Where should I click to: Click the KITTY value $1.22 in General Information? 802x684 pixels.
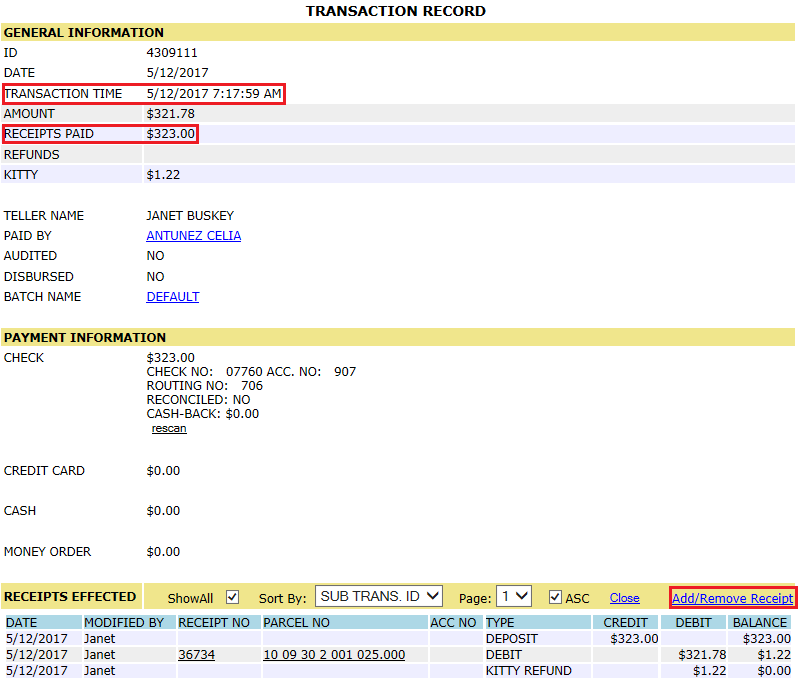tap(163, 175)
